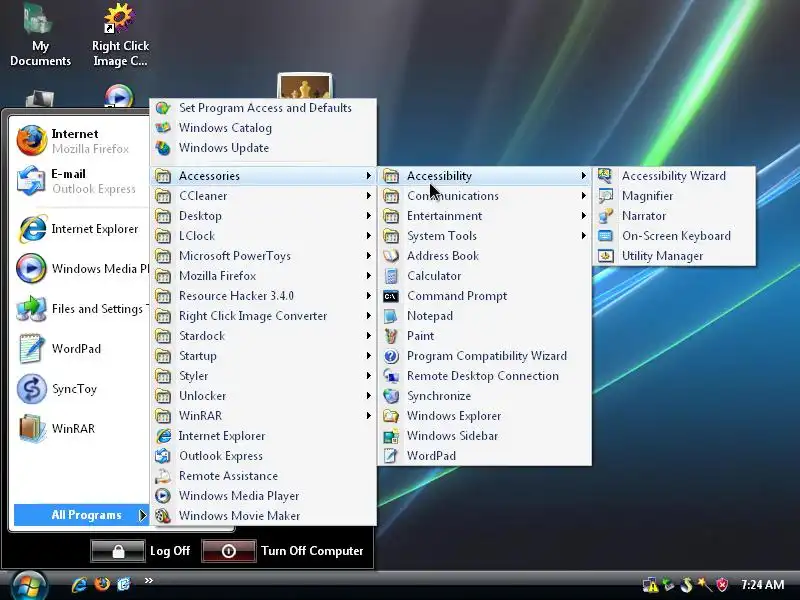Open Notepad
This screenshot has height=600, width=800.
[x=484, y=316]
